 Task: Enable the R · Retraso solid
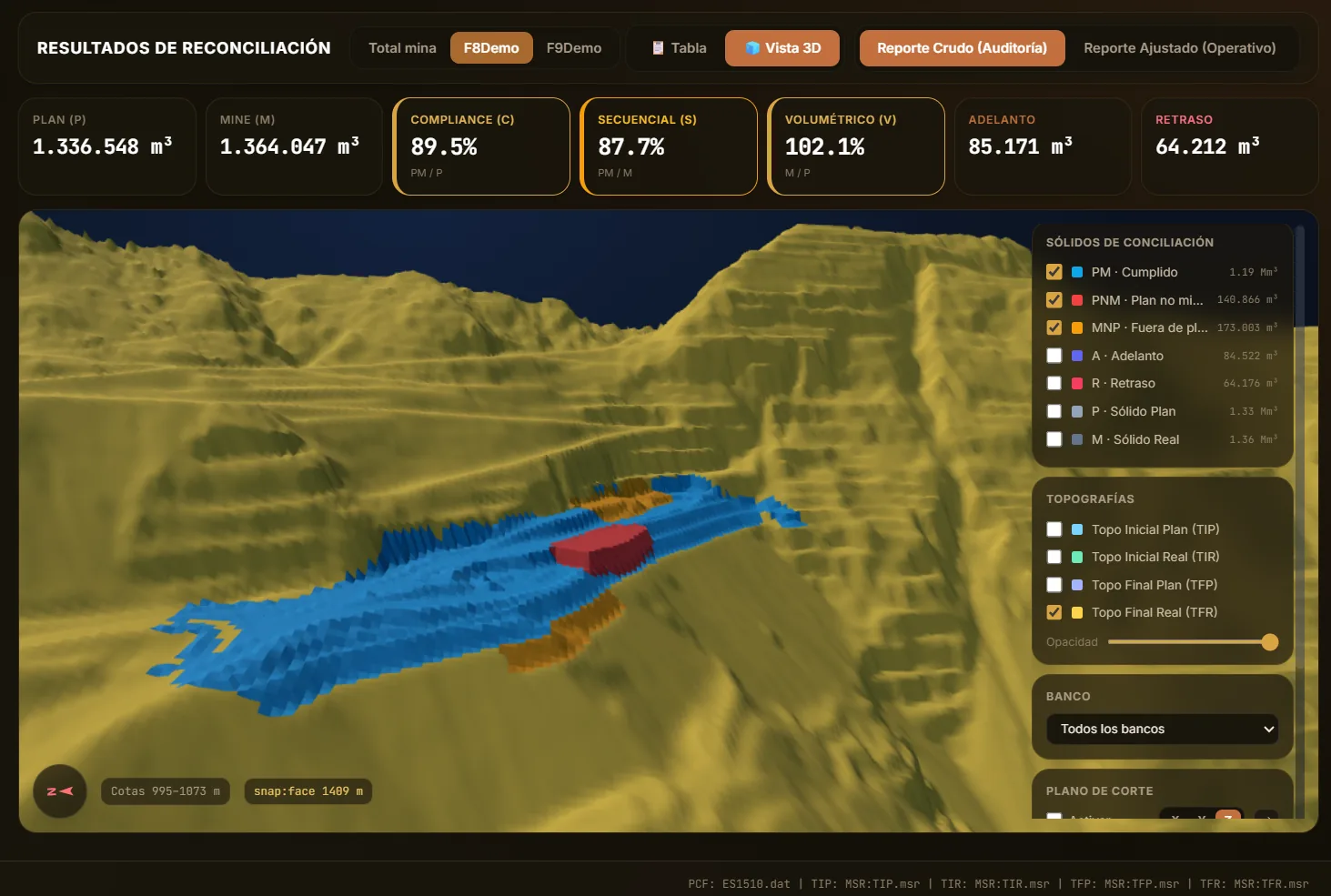pos(1054,383)
